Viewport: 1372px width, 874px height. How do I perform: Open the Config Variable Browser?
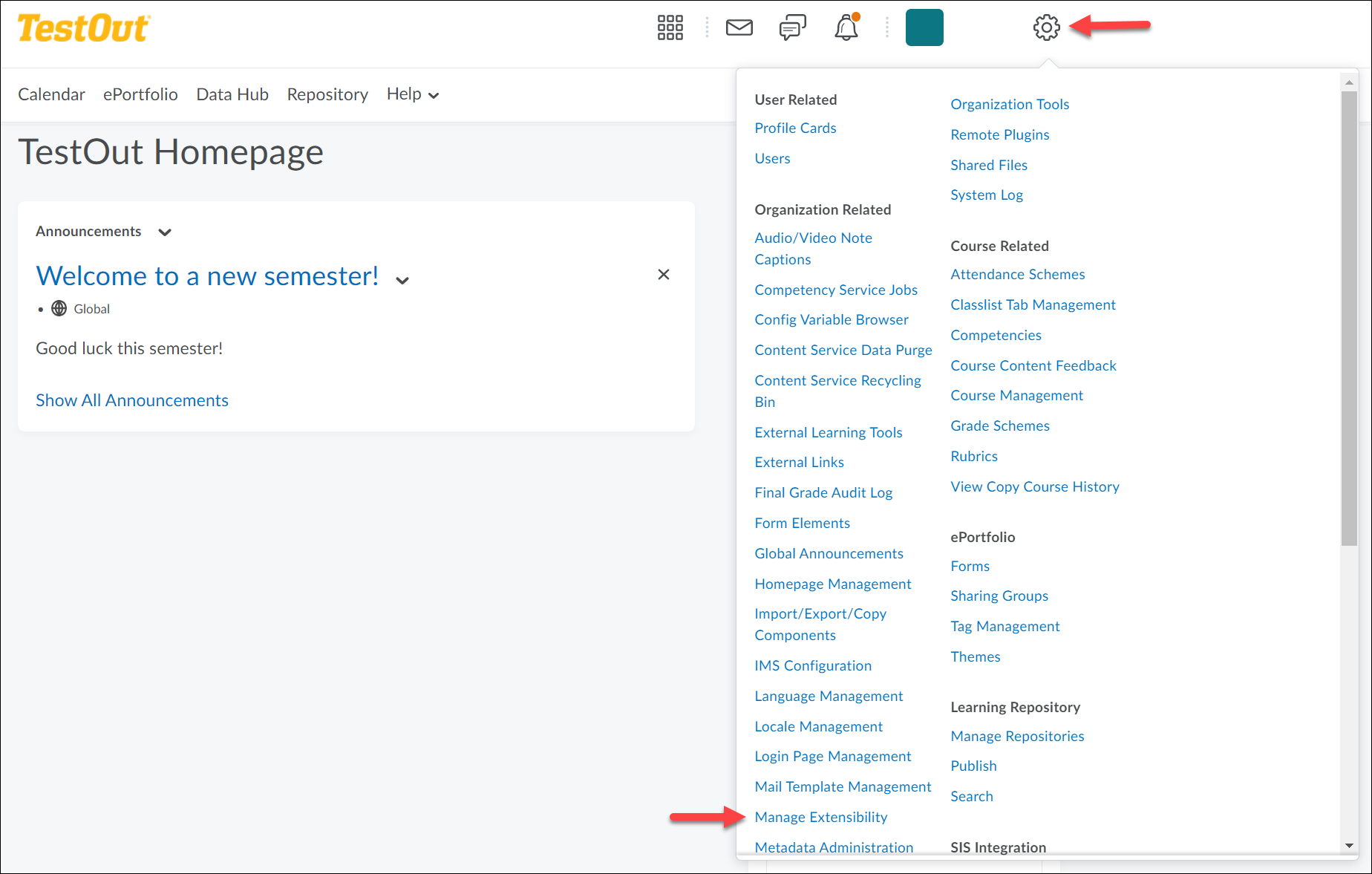[x=831, y=319]
